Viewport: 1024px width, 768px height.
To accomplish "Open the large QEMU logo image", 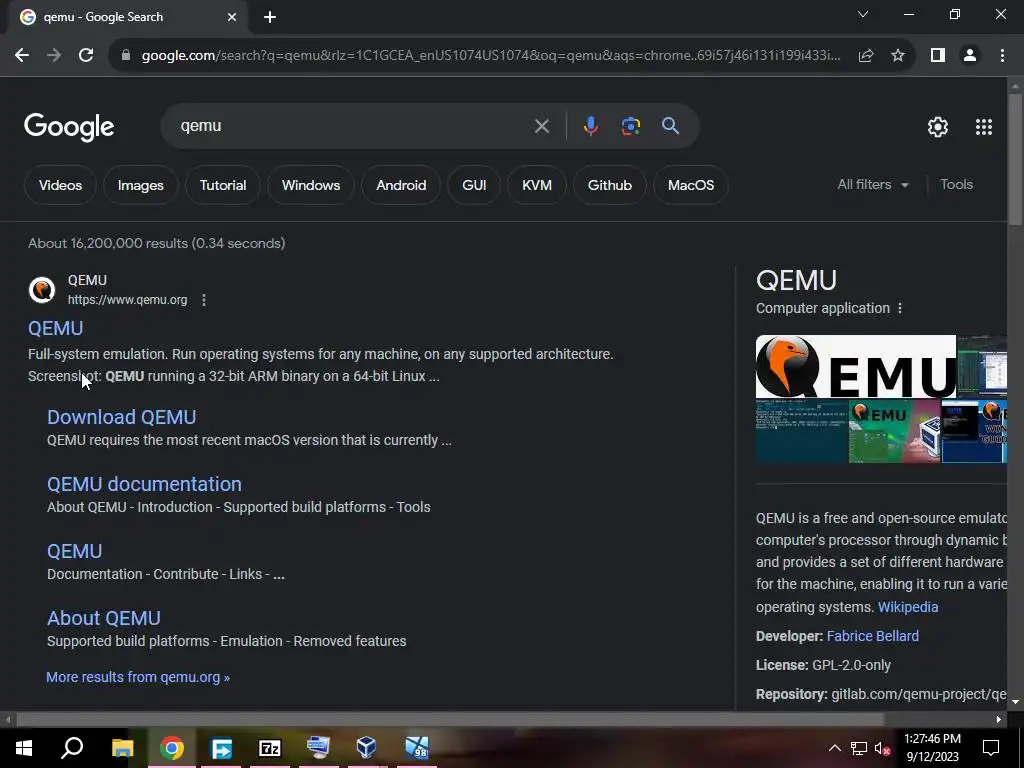I will [856, 366].
